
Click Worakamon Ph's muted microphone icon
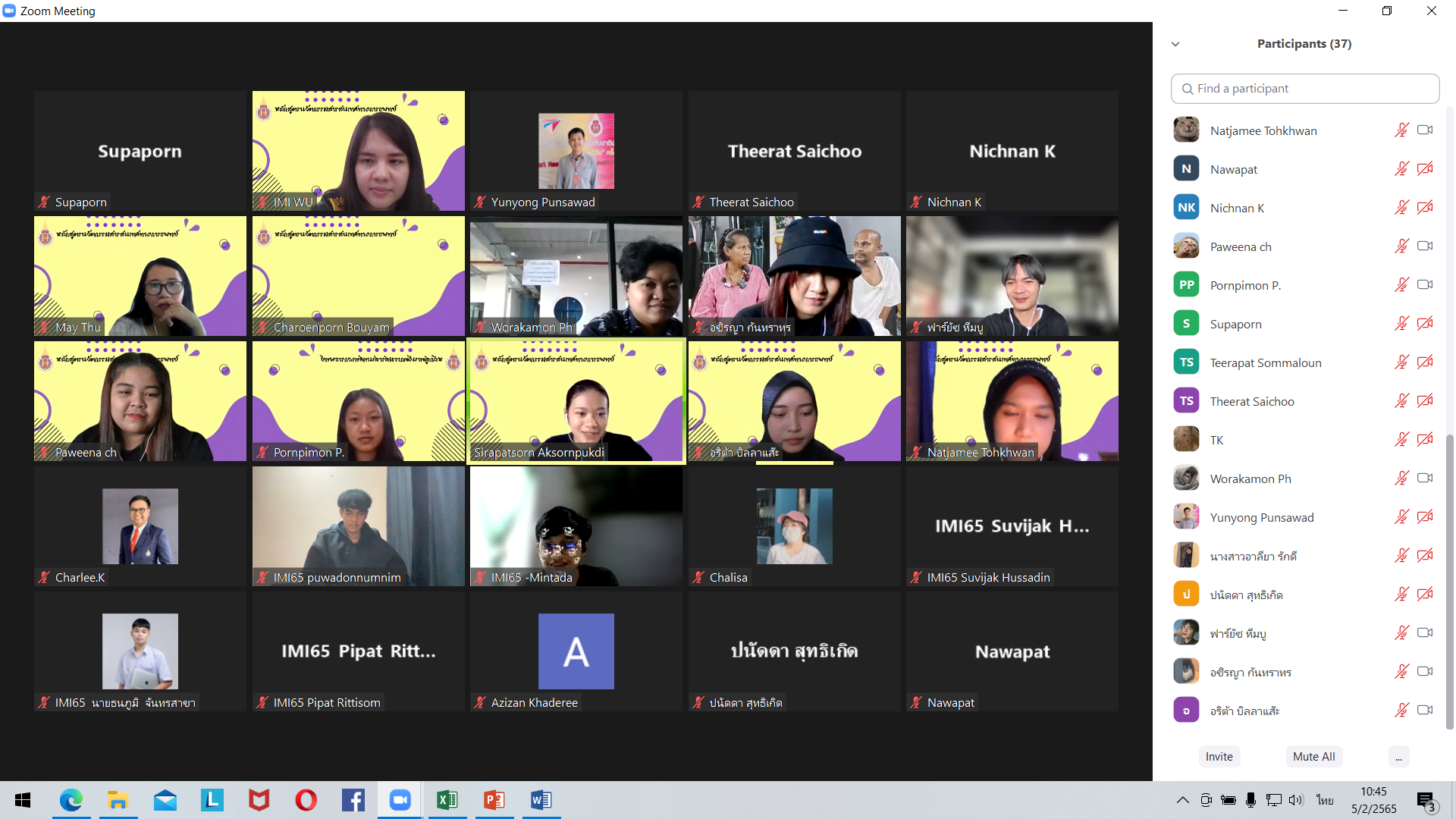click(x=1401, y=479)
